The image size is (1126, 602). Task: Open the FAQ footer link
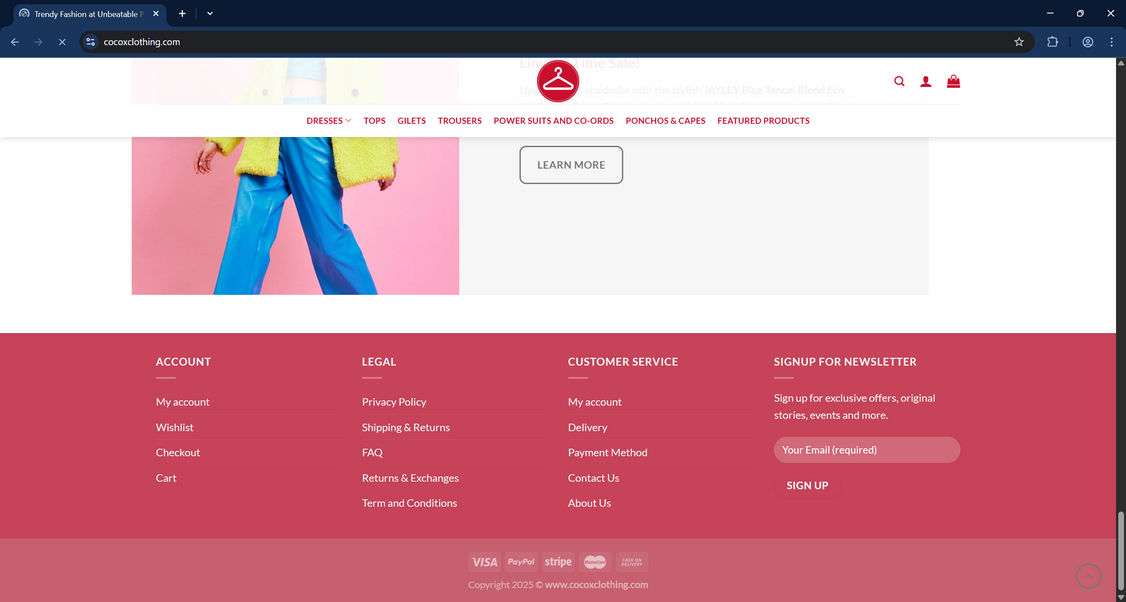tap(372, 452)
